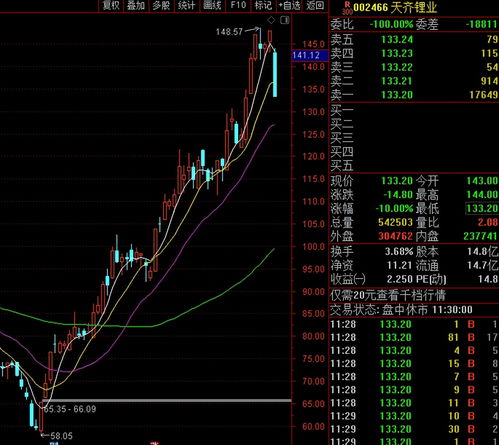This screenshot has width=499, height=445.
Task: Click the R 300 badge beside stock code
Action: [x=348, y=7]
